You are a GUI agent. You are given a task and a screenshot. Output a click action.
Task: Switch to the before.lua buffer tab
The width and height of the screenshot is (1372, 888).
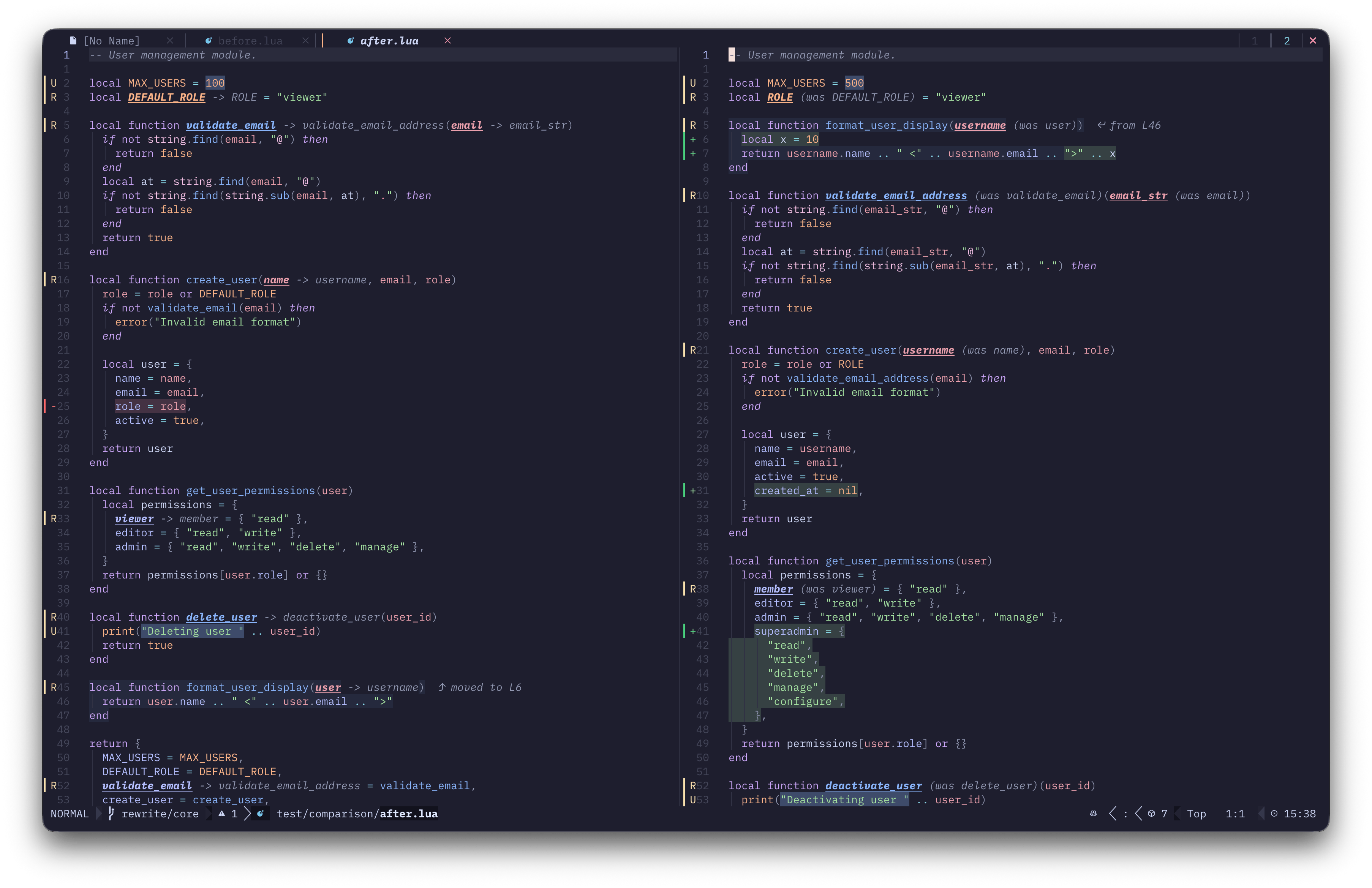tap(250, 41)
